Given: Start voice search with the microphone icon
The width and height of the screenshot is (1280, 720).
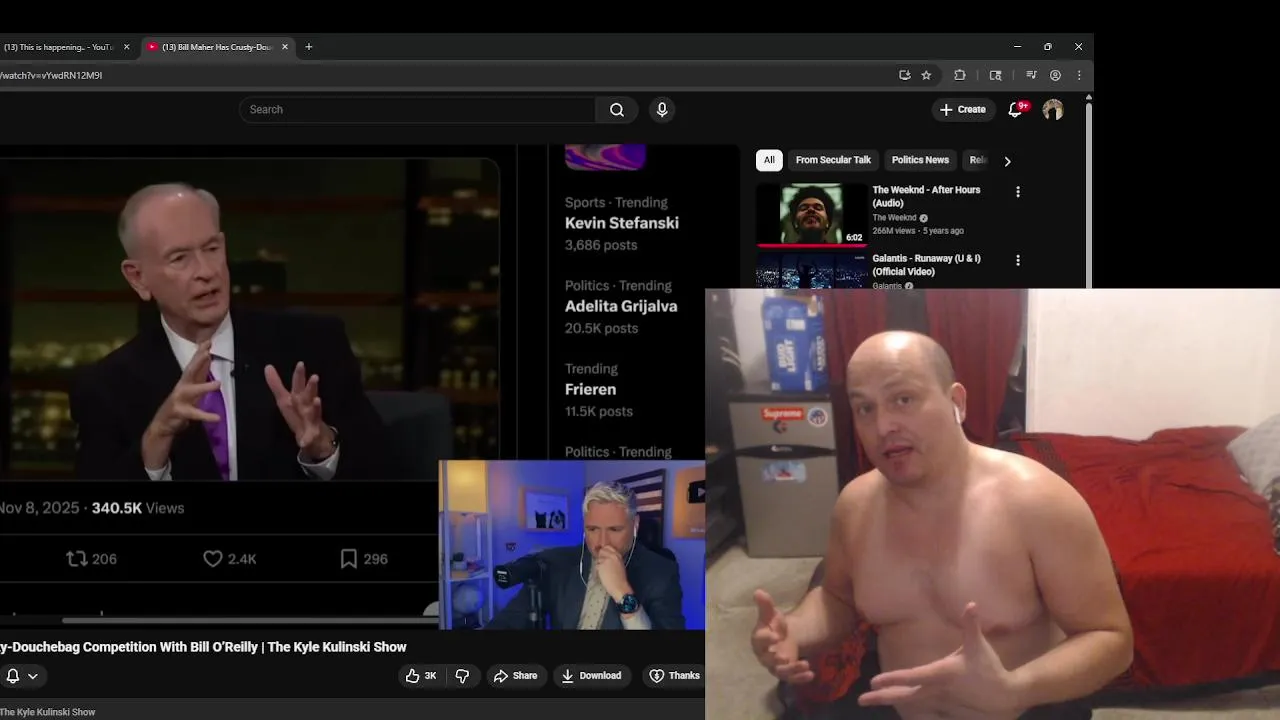Looking at the screenshot, I should 662,110.
